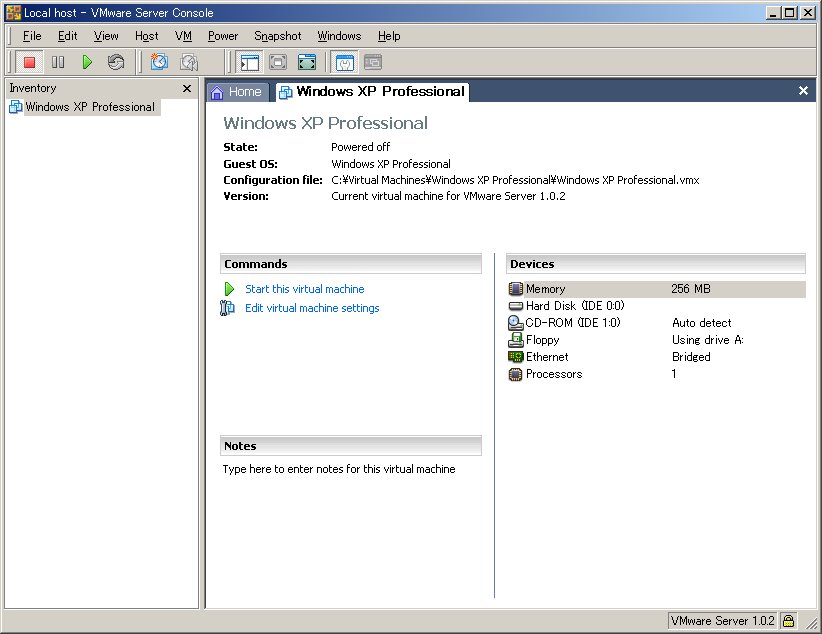822x634 pixels.
Task: Click the Full Screen toolbar icon
Action: tap(307, 62)
